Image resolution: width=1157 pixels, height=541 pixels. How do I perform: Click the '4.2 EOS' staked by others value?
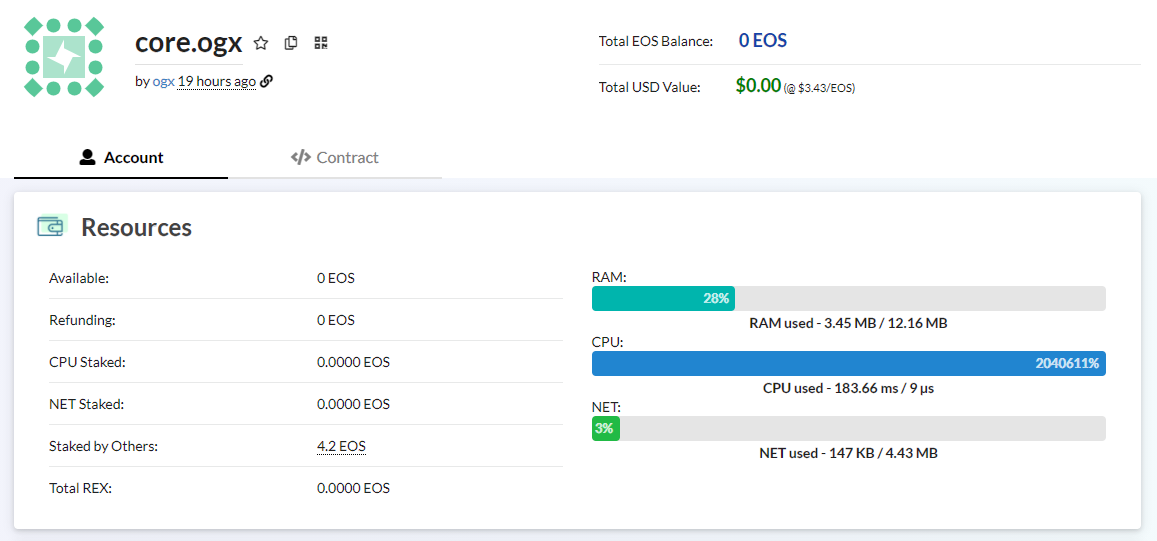(342, 447)
